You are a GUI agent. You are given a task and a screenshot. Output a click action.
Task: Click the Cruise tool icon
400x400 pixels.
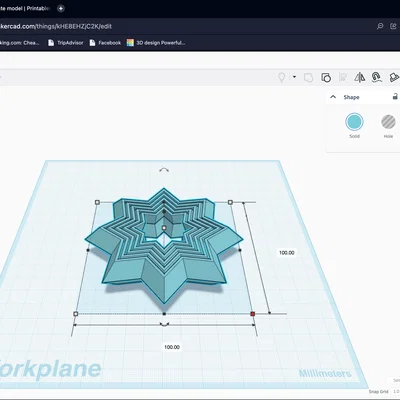377,77
